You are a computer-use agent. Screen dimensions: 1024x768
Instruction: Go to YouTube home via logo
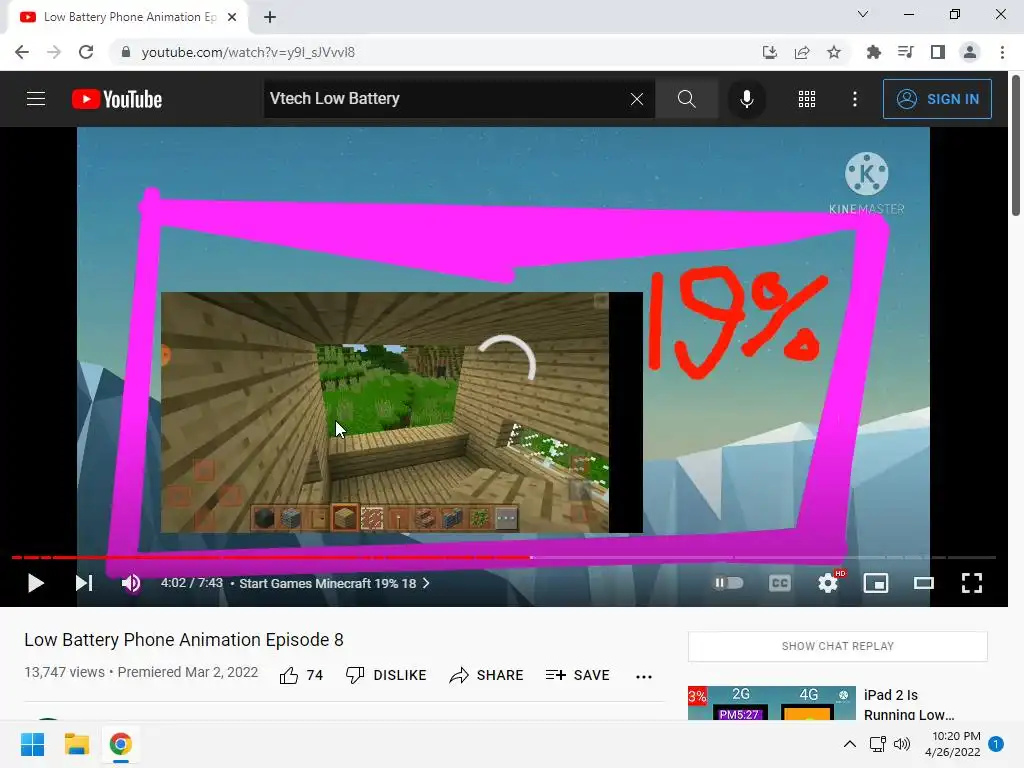pos(117,99)
